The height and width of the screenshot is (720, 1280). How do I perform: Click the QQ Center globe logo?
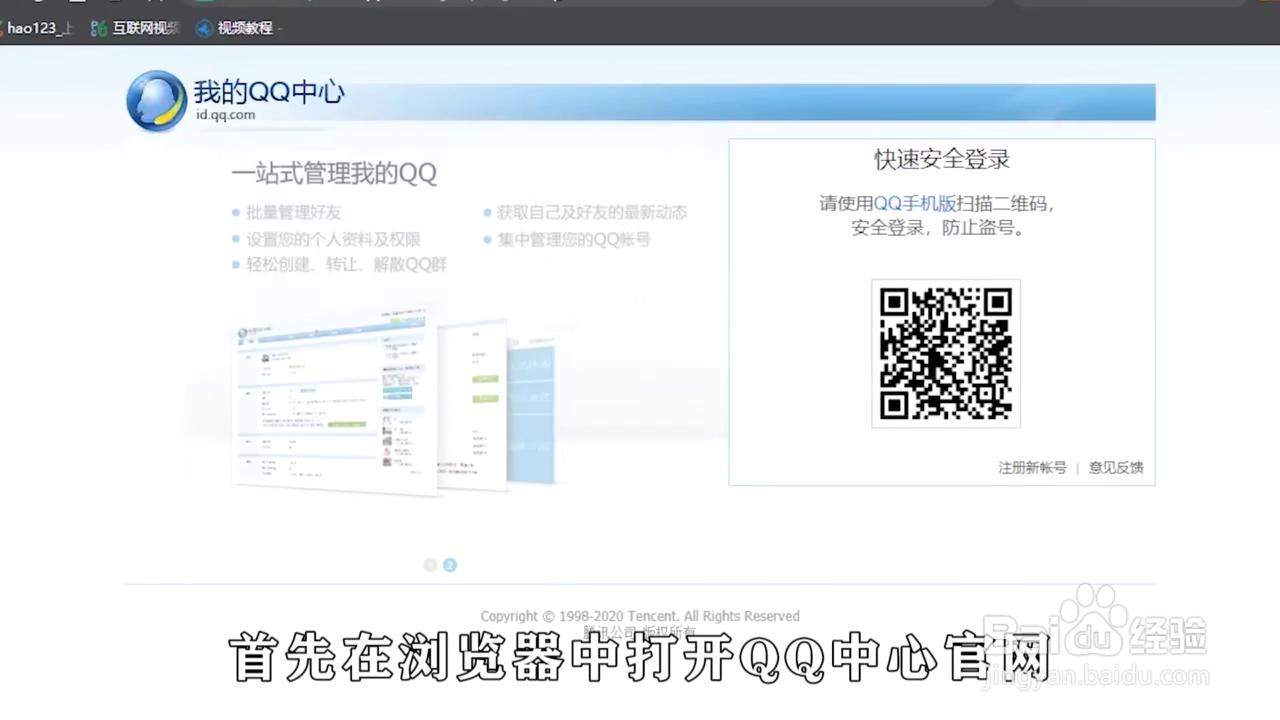pos(156,101)
